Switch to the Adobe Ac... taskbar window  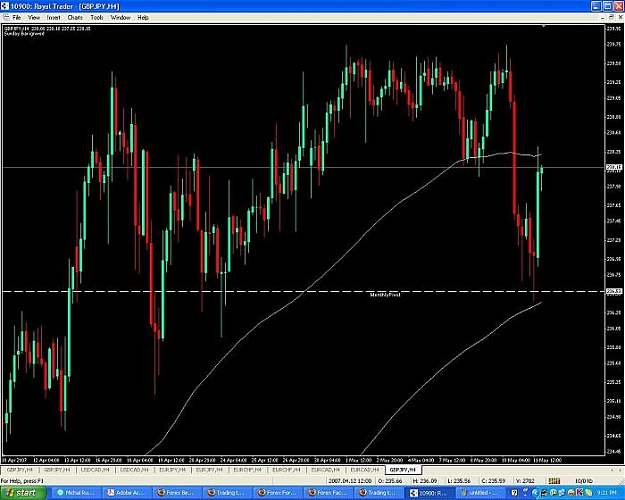[127, 493]
